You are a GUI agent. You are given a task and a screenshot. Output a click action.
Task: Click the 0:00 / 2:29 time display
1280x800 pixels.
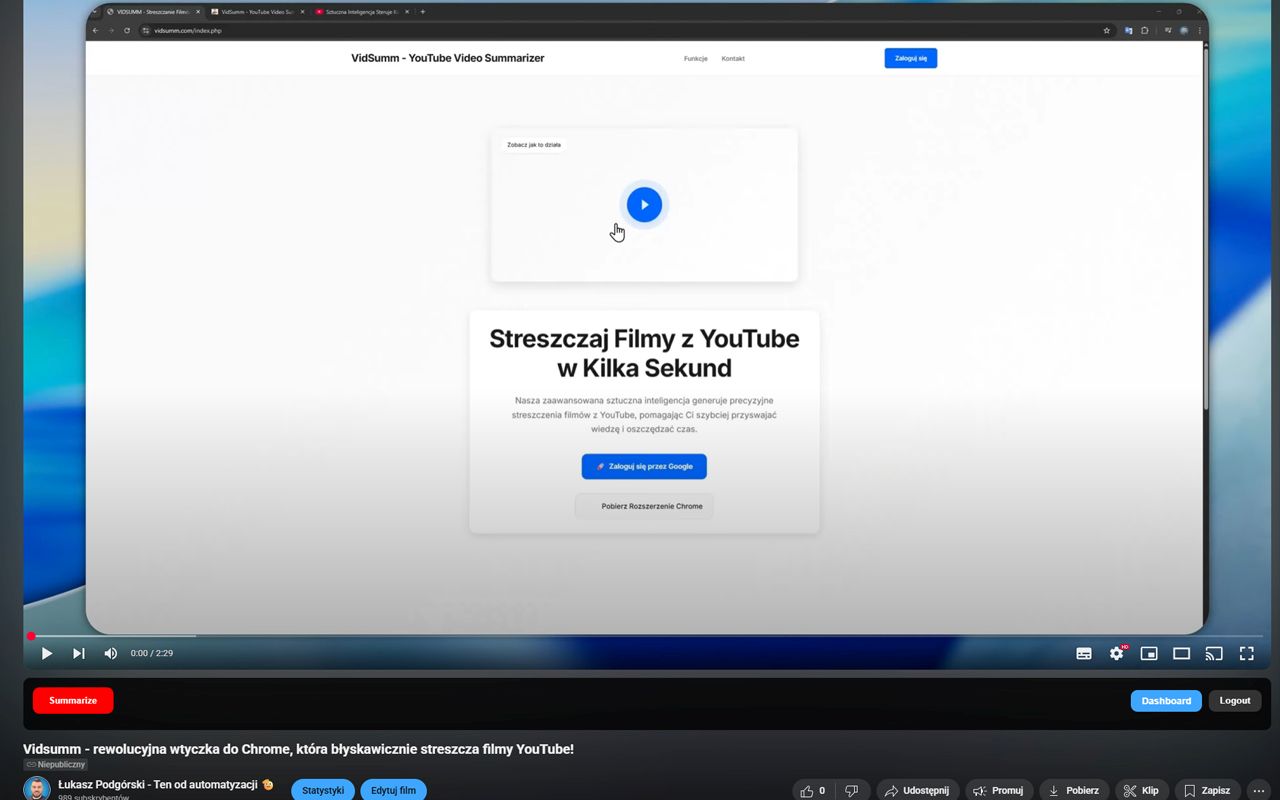point(152,653)
